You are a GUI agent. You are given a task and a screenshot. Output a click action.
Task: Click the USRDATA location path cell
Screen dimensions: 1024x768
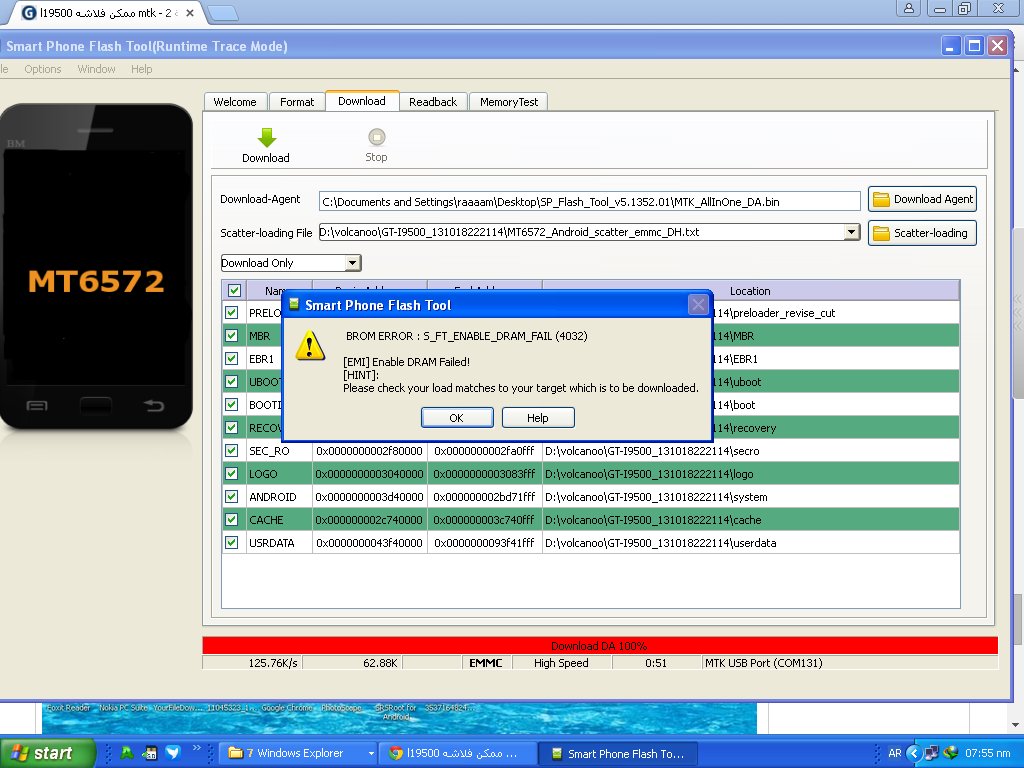750,543
